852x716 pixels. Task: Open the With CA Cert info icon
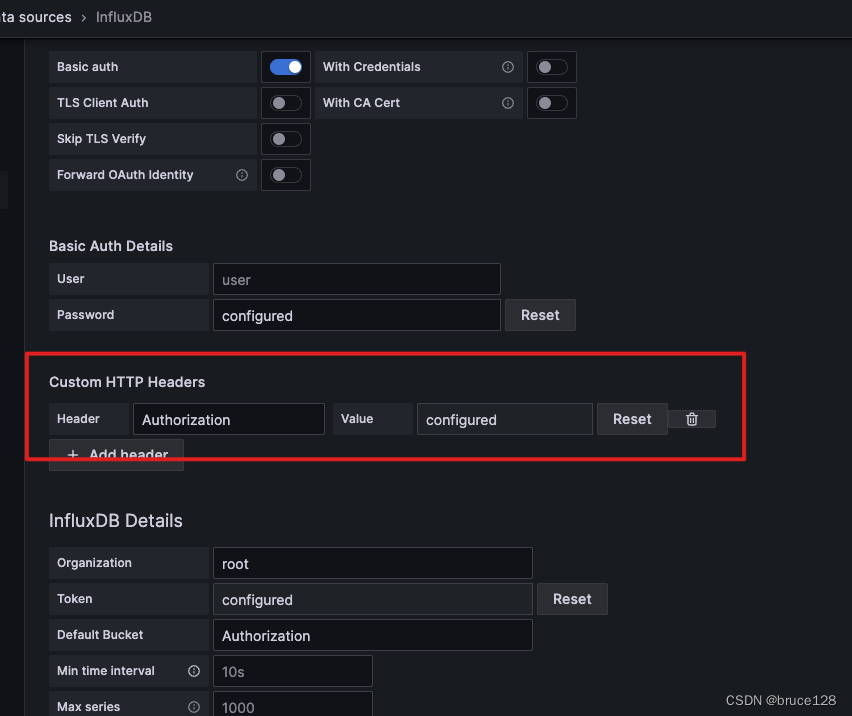[x=508, y=103]
